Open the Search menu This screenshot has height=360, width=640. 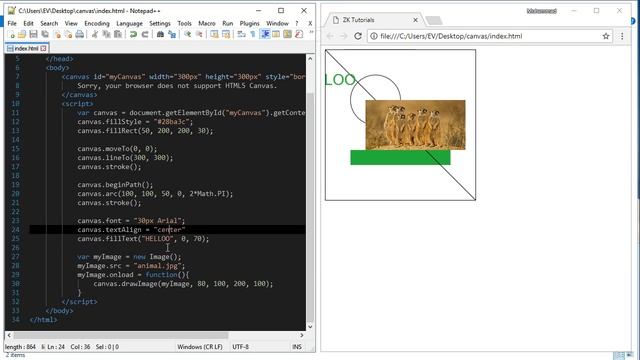click(x=49, y=23)
